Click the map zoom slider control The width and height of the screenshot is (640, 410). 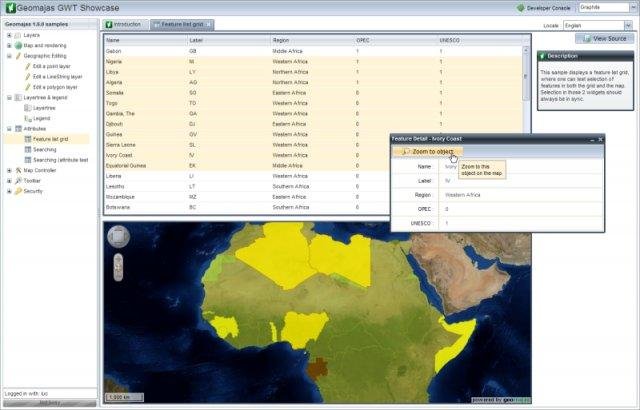click(x=118, y=267)
